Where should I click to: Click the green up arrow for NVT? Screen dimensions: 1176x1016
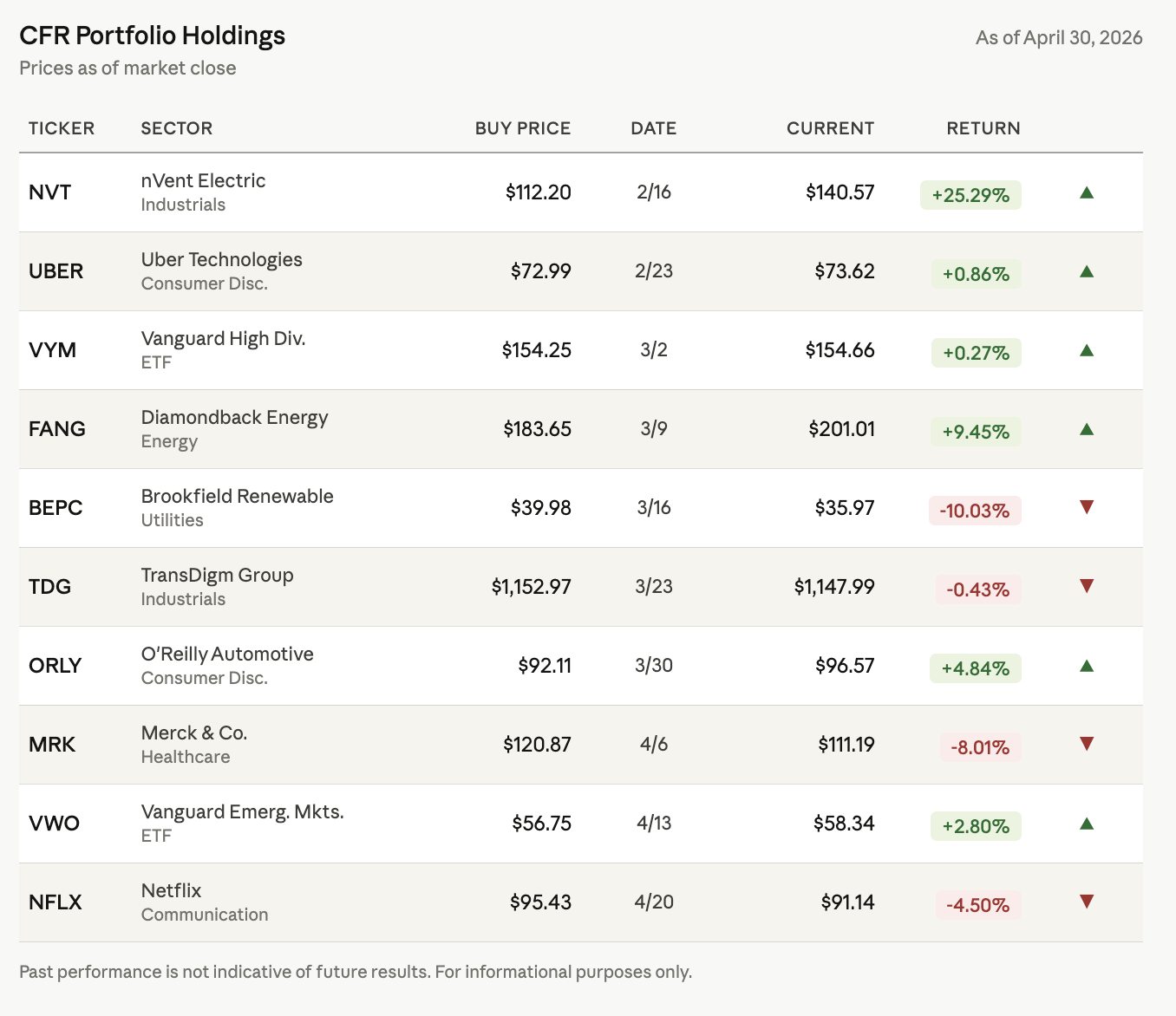tap(1087, 192)
